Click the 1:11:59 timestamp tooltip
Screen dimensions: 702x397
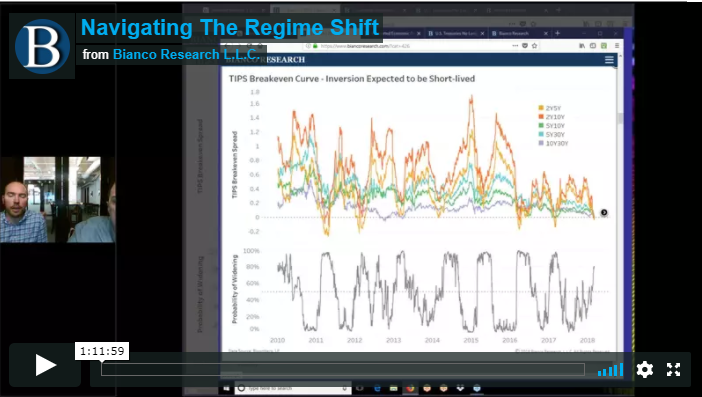tap(102, 351)
